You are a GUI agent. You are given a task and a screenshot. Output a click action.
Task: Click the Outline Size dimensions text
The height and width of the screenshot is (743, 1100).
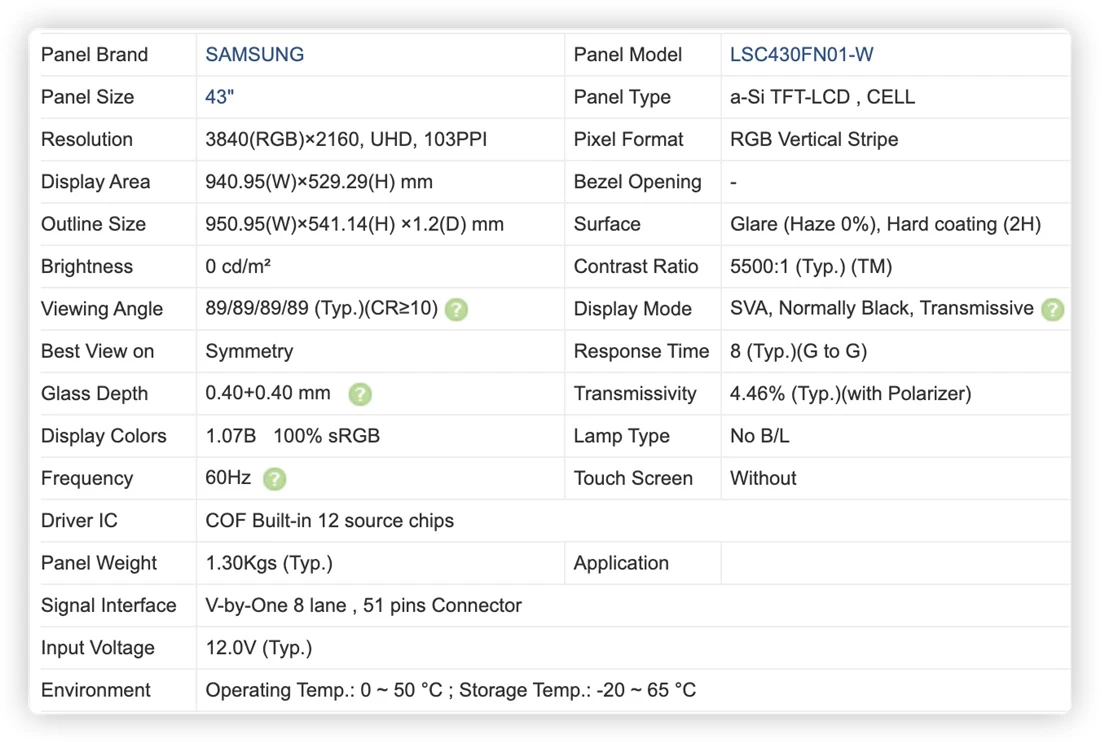click(x=354, y=225)
